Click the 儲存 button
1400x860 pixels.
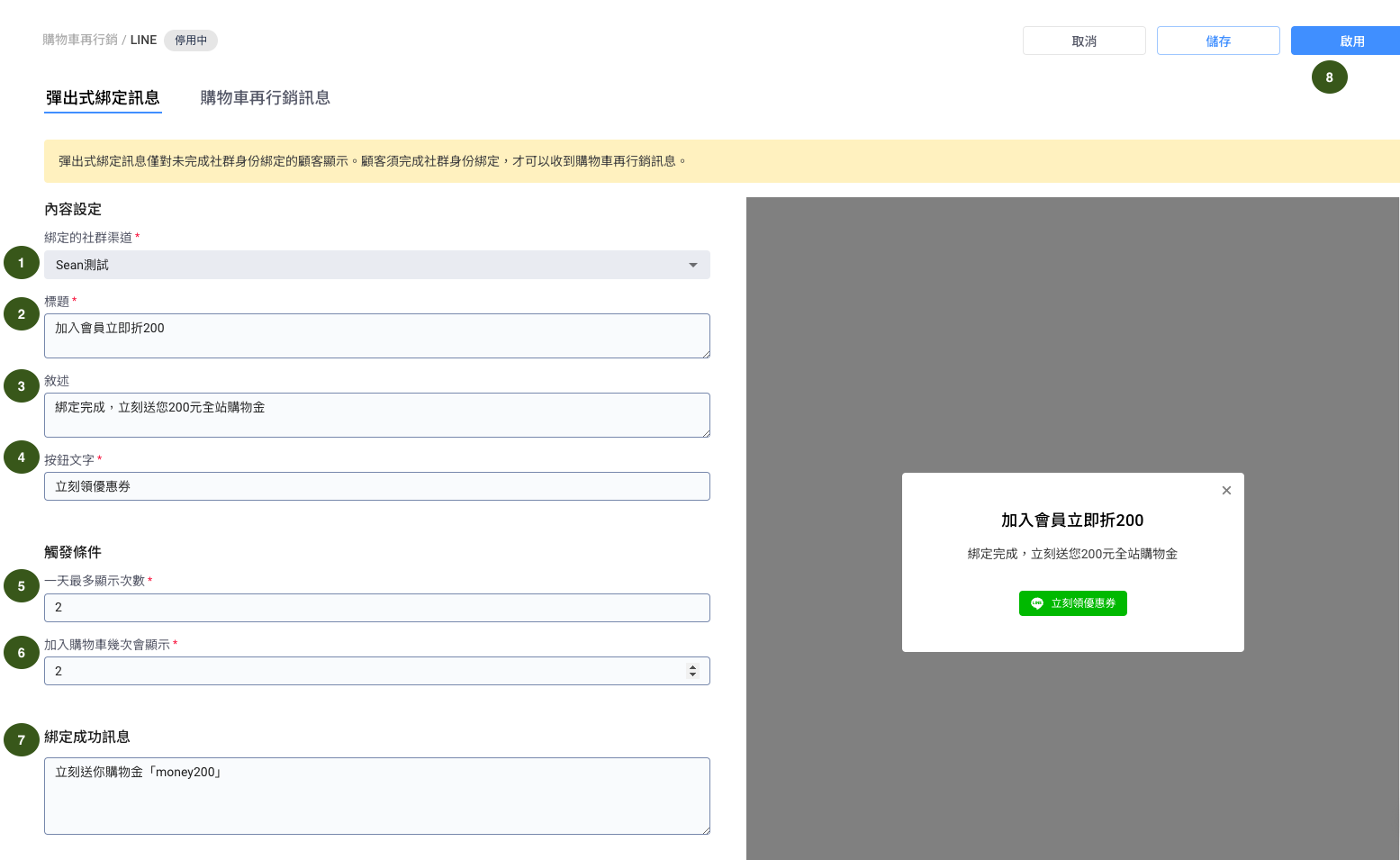click(x=1217, y=41)
